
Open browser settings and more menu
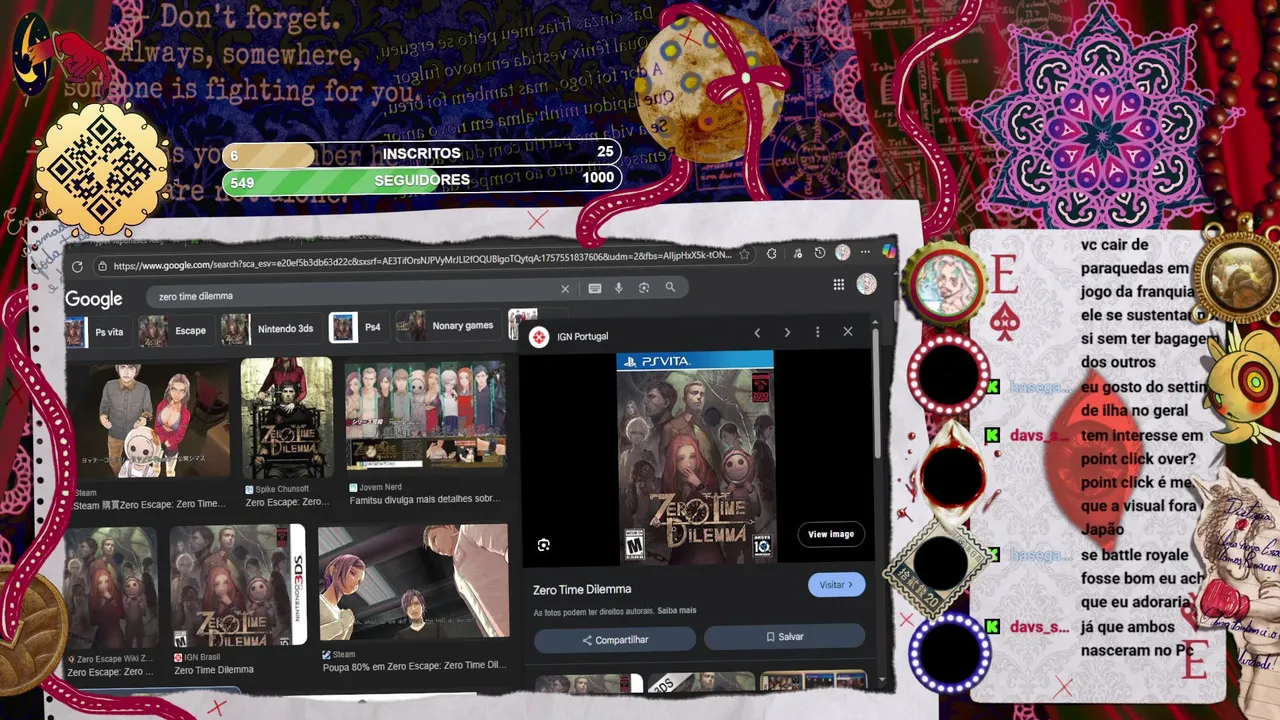pos(866,252)
